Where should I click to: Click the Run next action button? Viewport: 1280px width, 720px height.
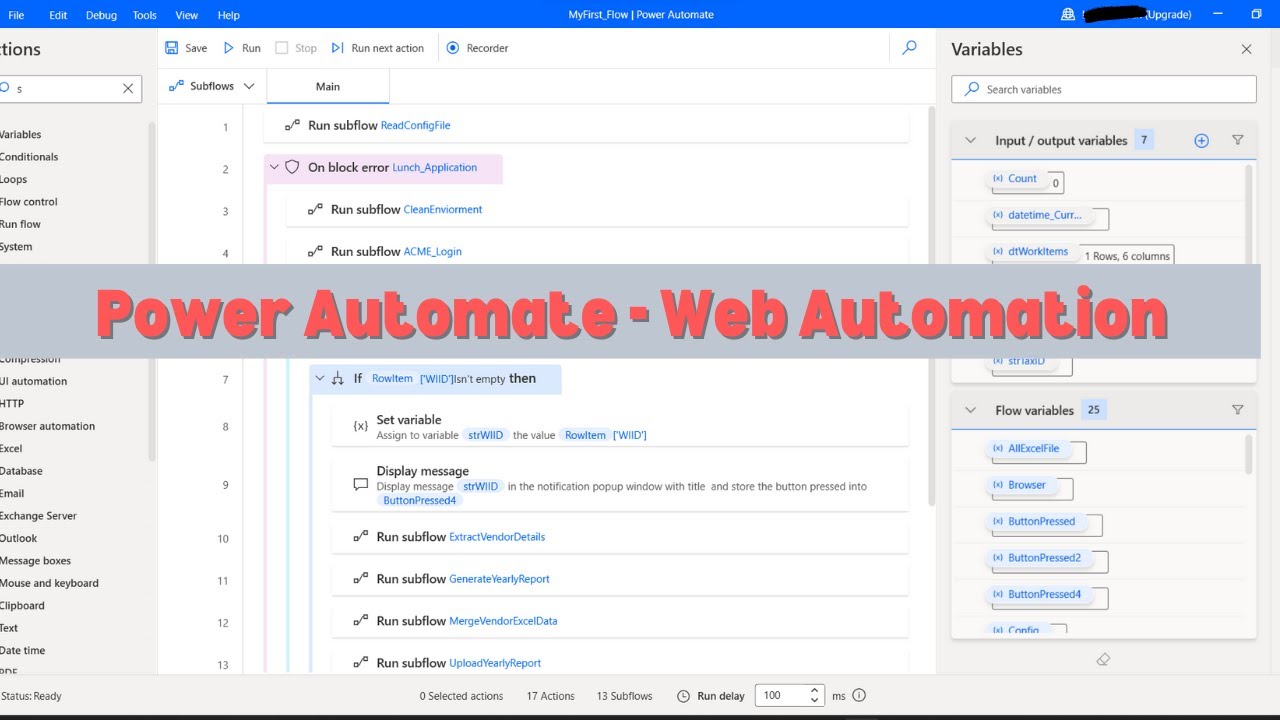point(377,48)
